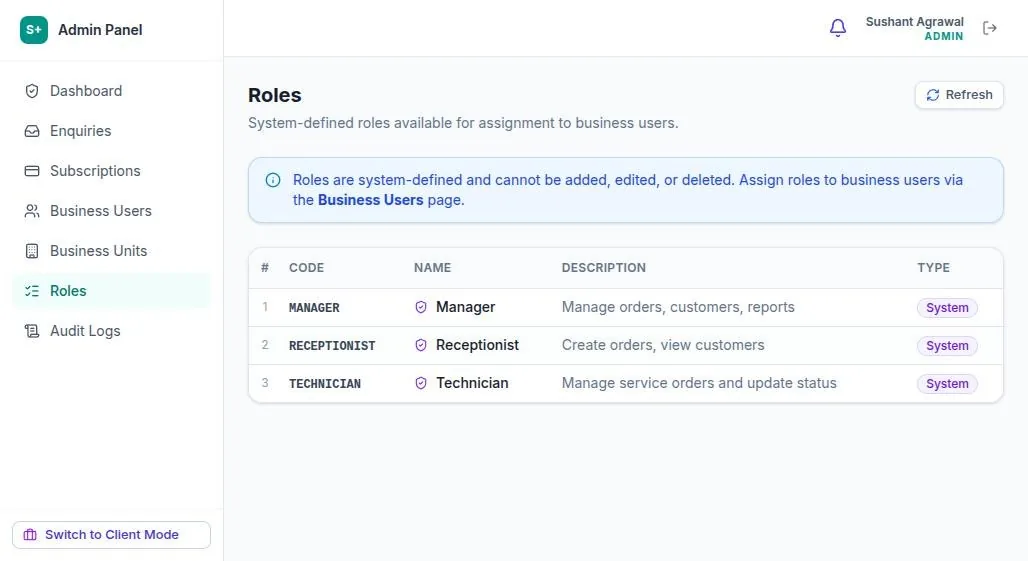
Task: Open Business Units in sidebar
Action: [x=111, y=251]
